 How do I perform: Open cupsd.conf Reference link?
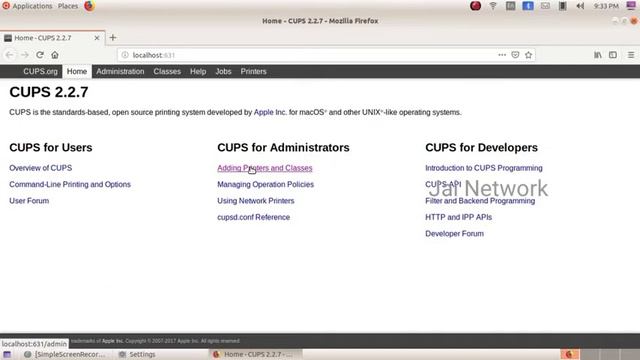253,217
